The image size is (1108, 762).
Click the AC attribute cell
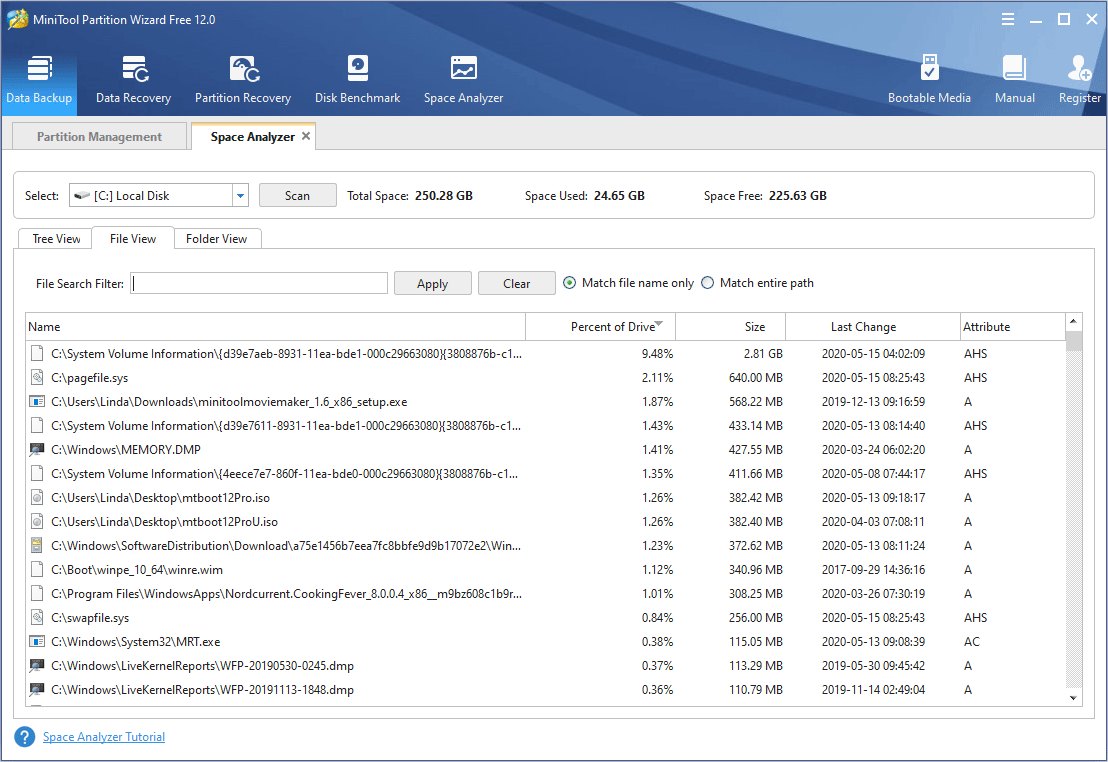pos(972,642)
